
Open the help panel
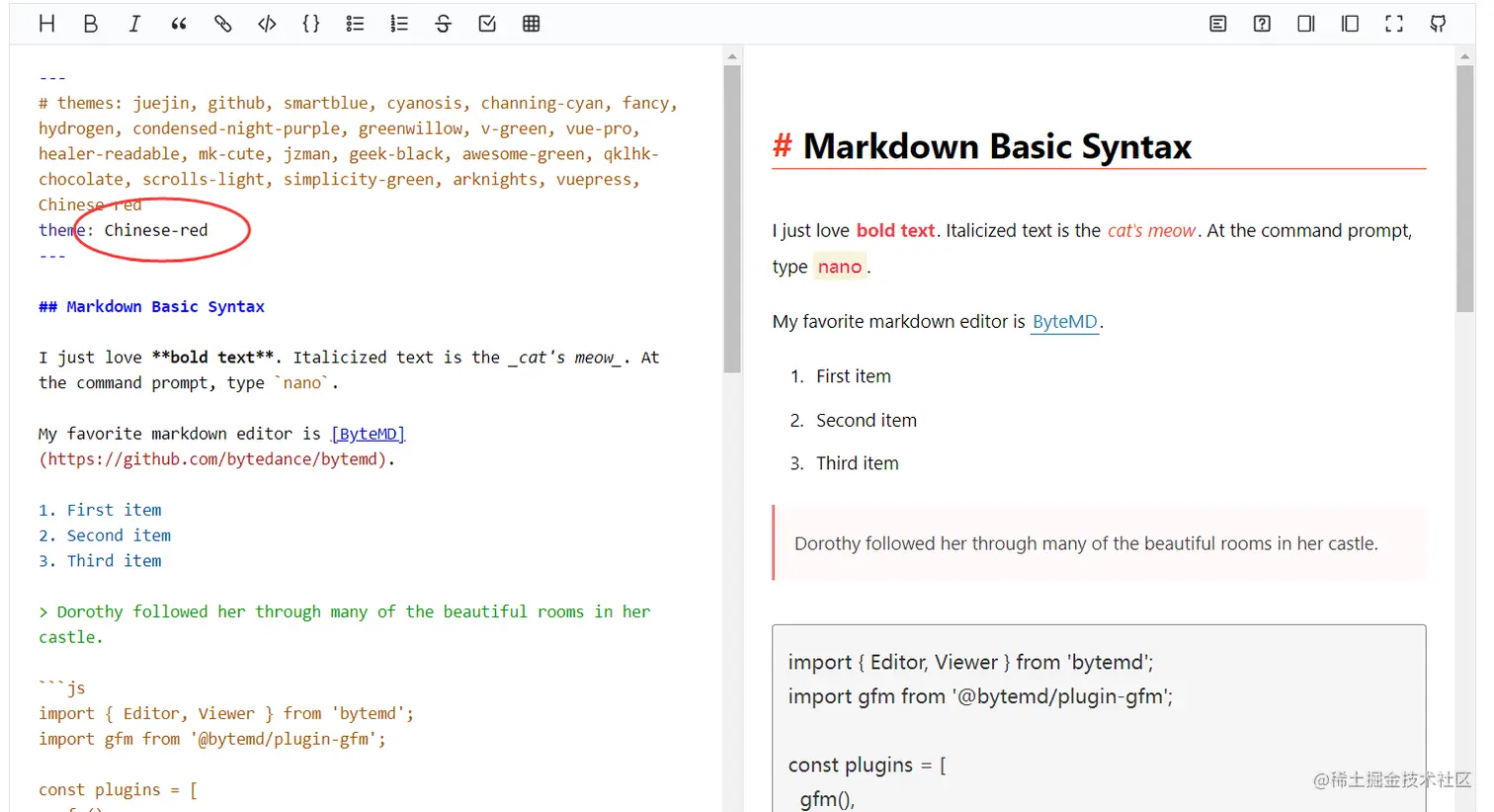point(1262,24)
